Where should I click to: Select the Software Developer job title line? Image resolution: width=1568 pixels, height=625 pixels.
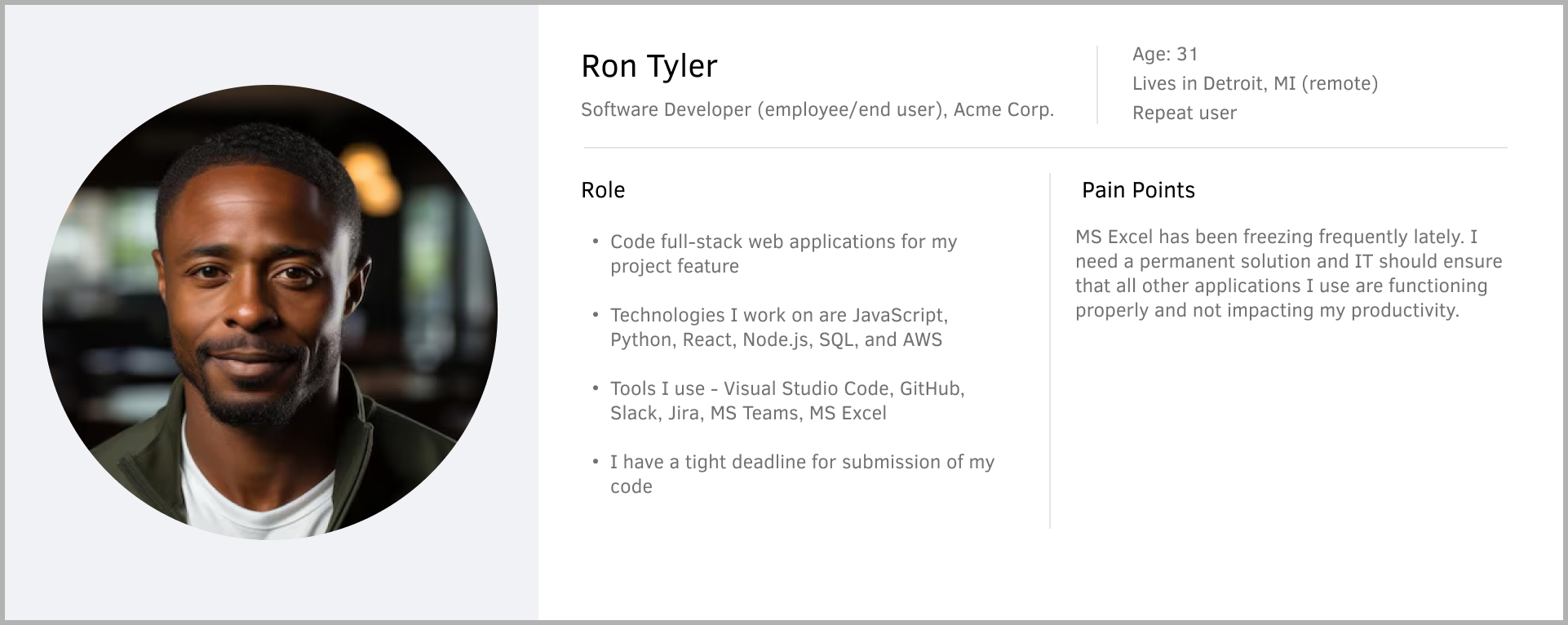pyautogui.click(x=817, y=109)
